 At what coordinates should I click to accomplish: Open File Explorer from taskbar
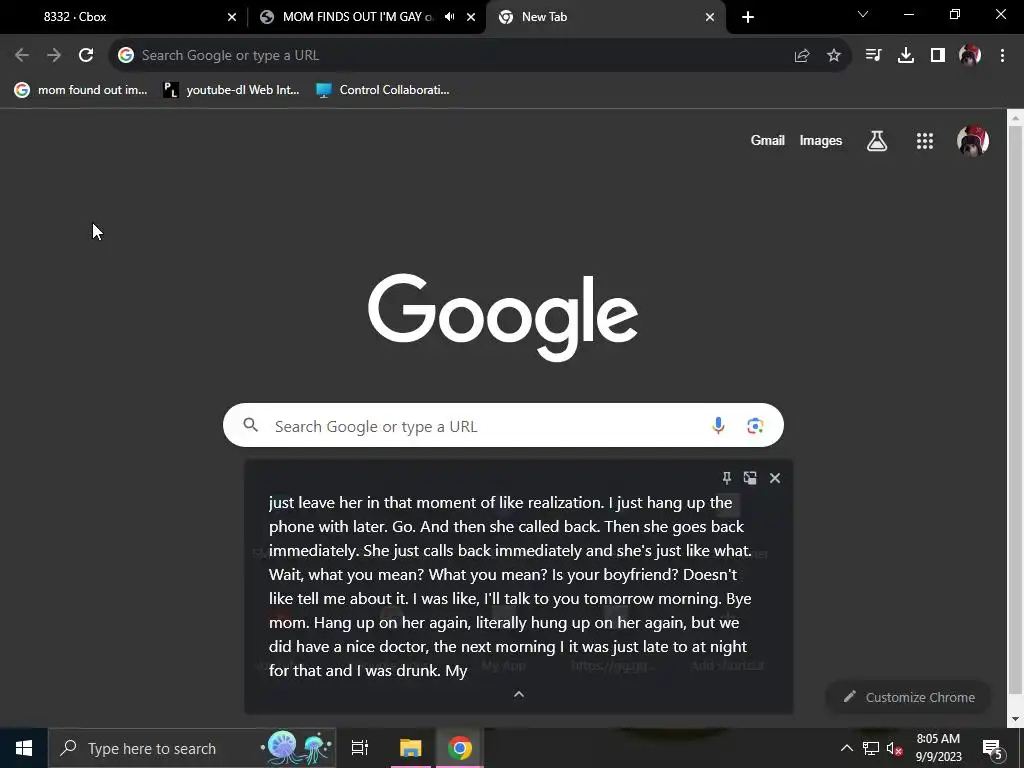tap(411, 748)
